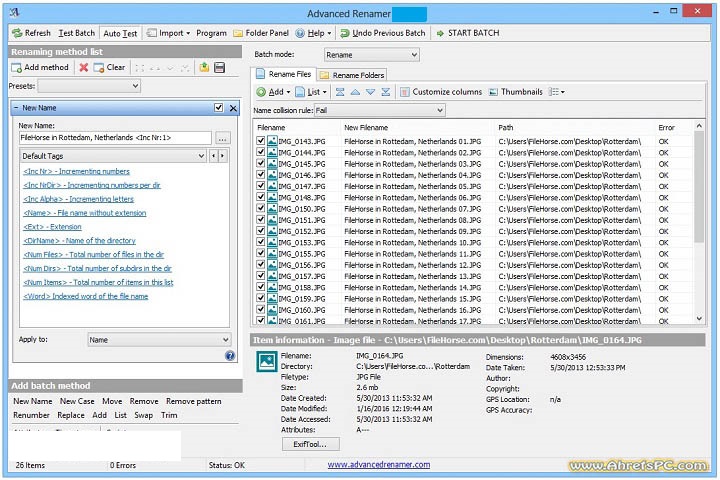Click the ExifTool... button
This screenshot has width=720, height=480.
click(311, 444)
